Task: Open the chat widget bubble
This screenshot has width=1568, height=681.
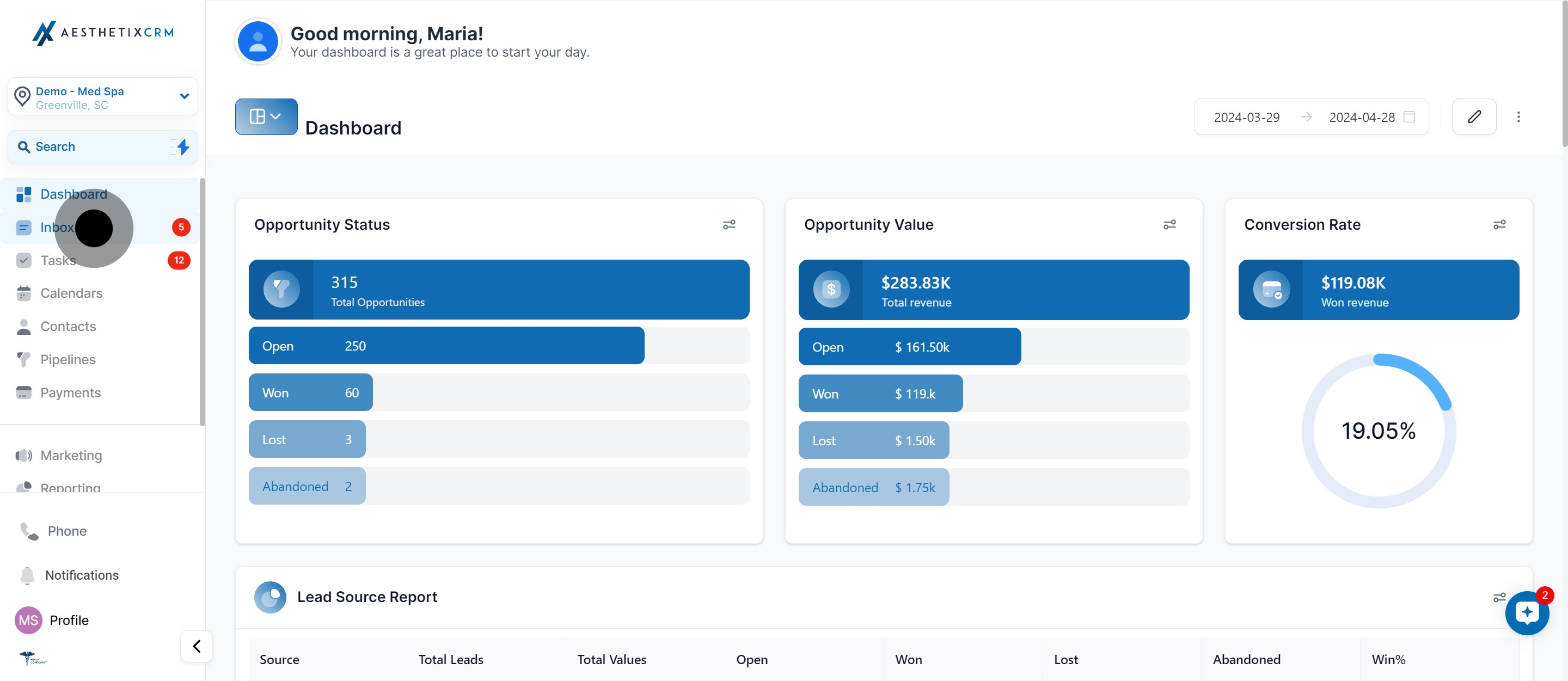Action: [1527, 612]
